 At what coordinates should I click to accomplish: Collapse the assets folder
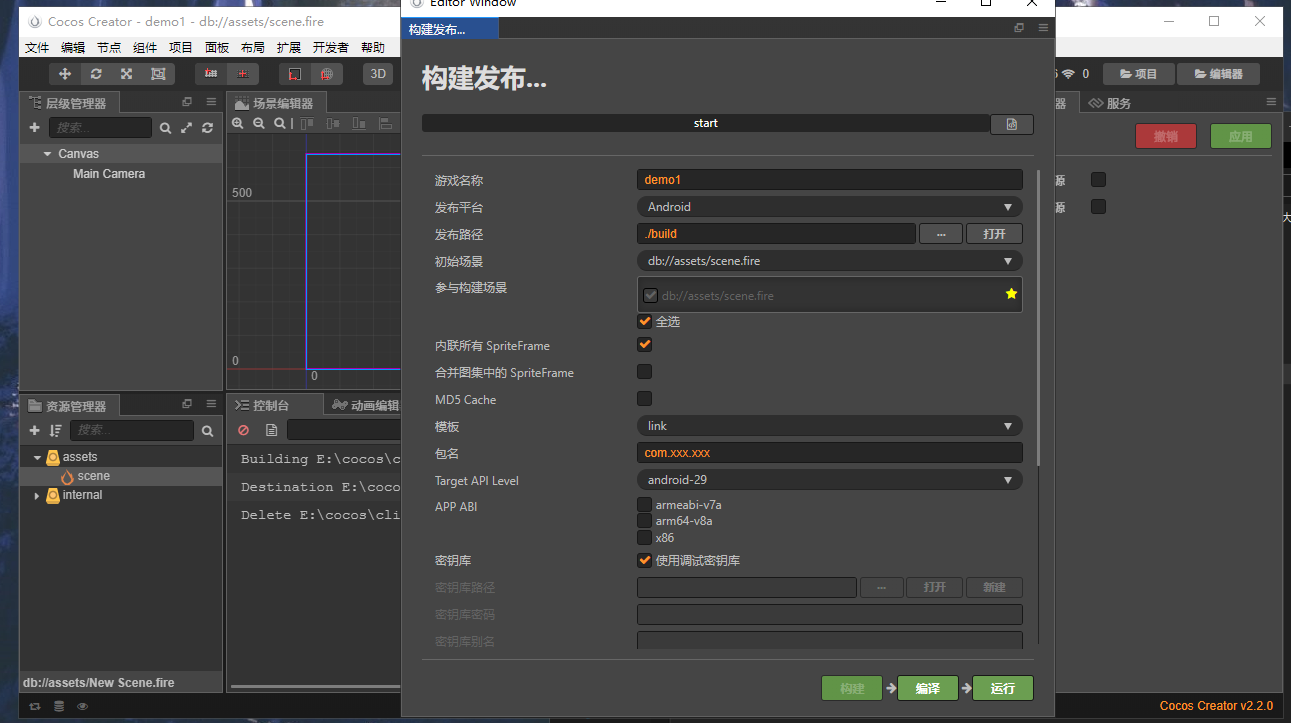[x=37, y=457]
